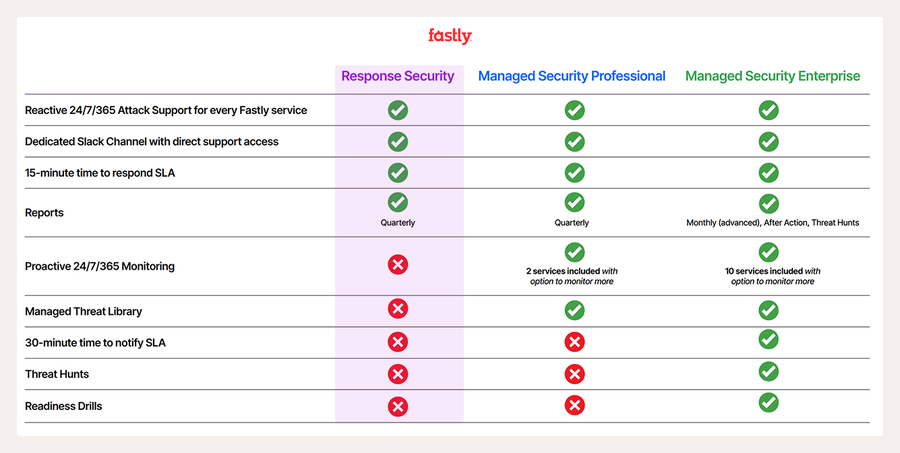The height and width of the screenshot is (453, 900).
Task: Click Enterprise green check for Readiness Drills
Action: [768, 403]
